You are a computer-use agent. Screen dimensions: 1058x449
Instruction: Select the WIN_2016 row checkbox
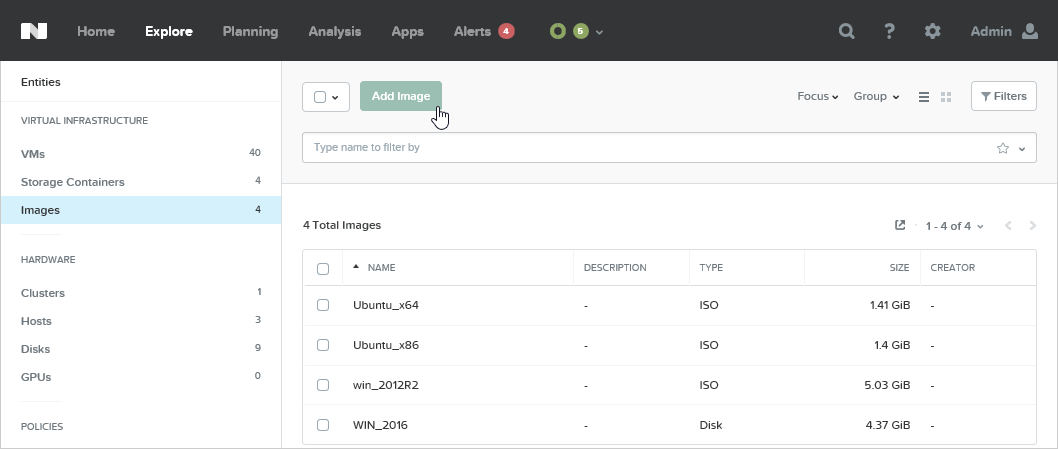(323, 425)
